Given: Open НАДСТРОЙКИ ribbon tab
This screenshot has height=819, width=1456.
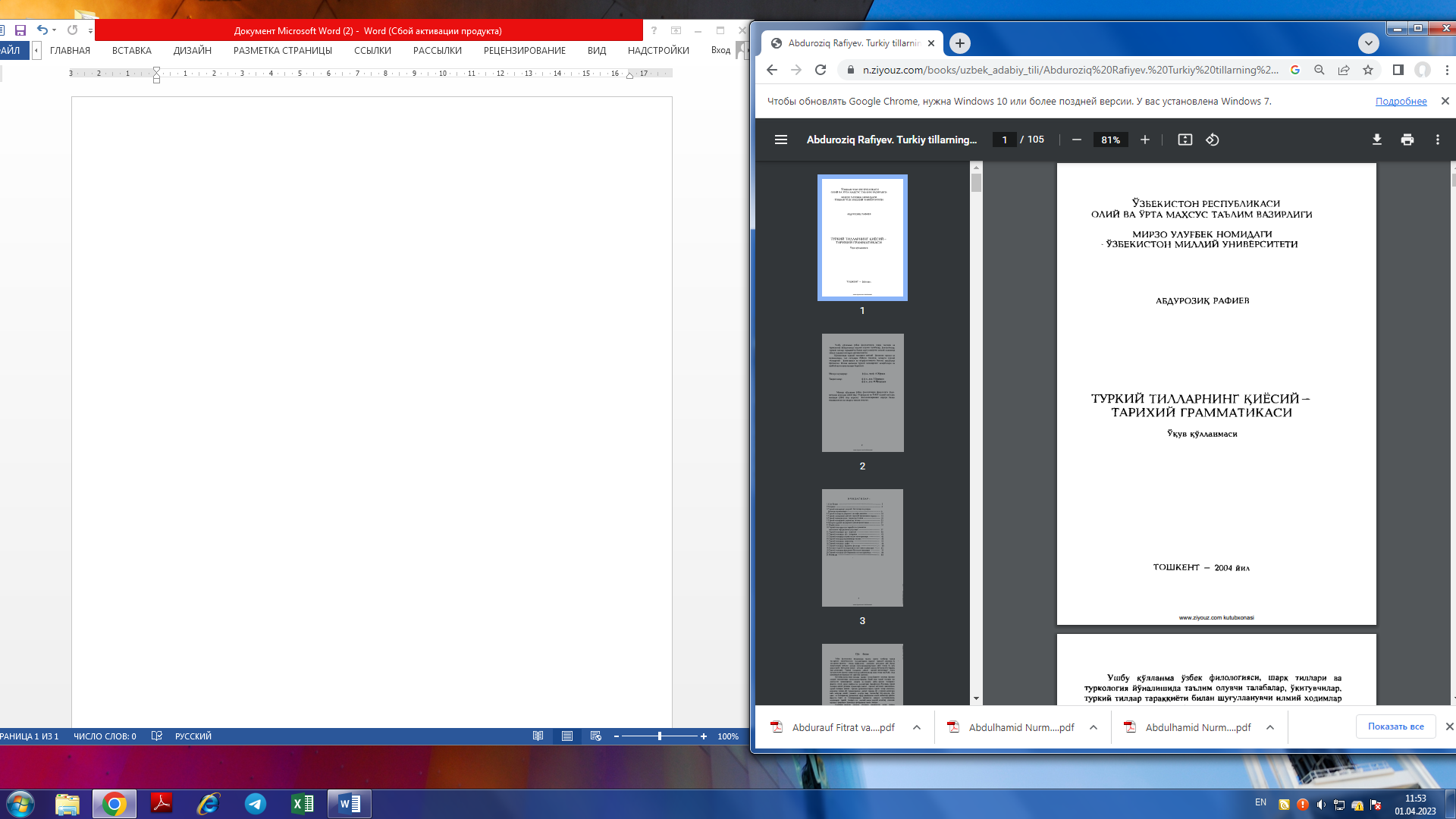Looking at the screenshot, I should click(658, 51).
